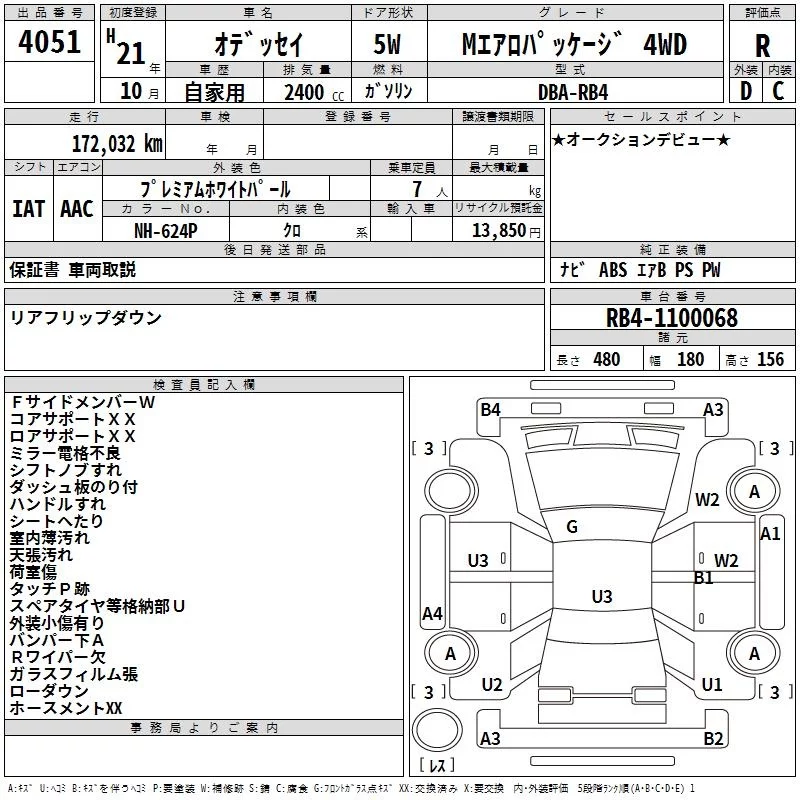Select equipment list ナビ ABS エアB PS PW
800x800 pixels.
640,270
